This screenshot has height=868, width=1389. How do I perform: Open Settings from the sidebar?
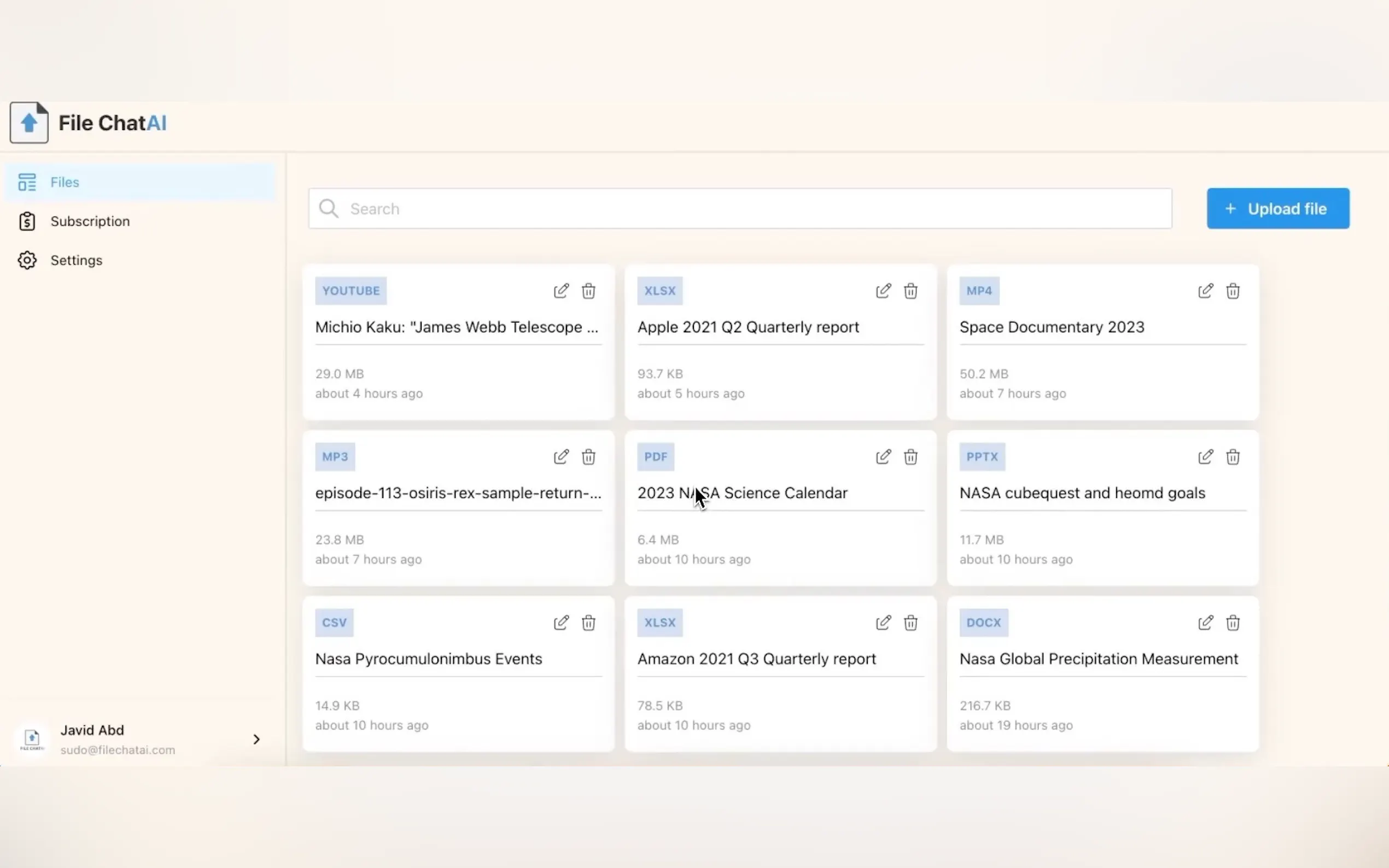[x=76, y=261]
